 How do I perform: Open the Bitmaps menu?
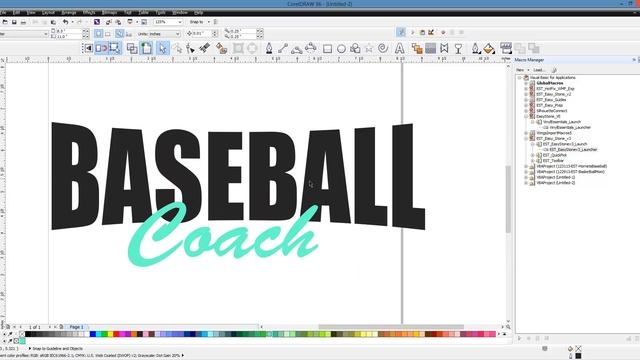[109, 13]
